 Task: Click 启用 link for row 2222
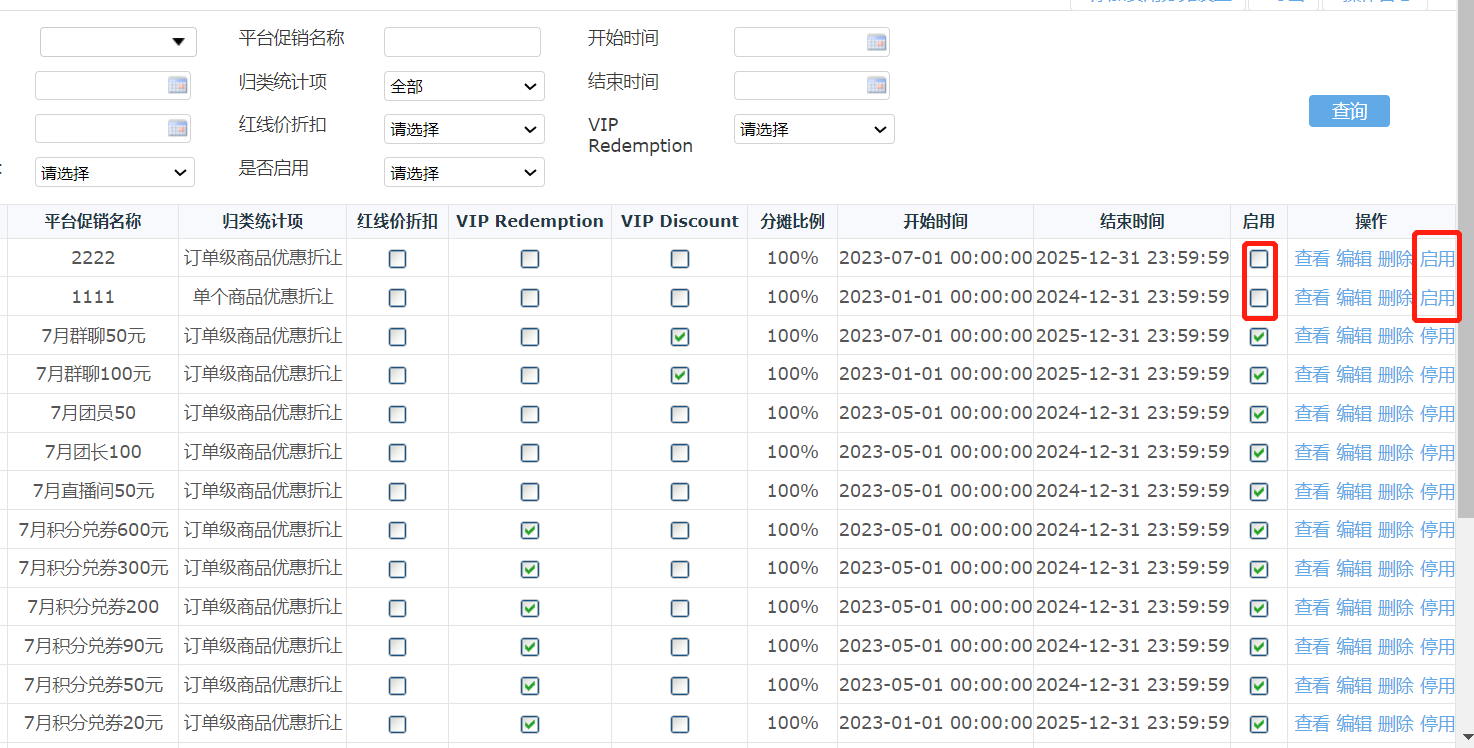1437,259
